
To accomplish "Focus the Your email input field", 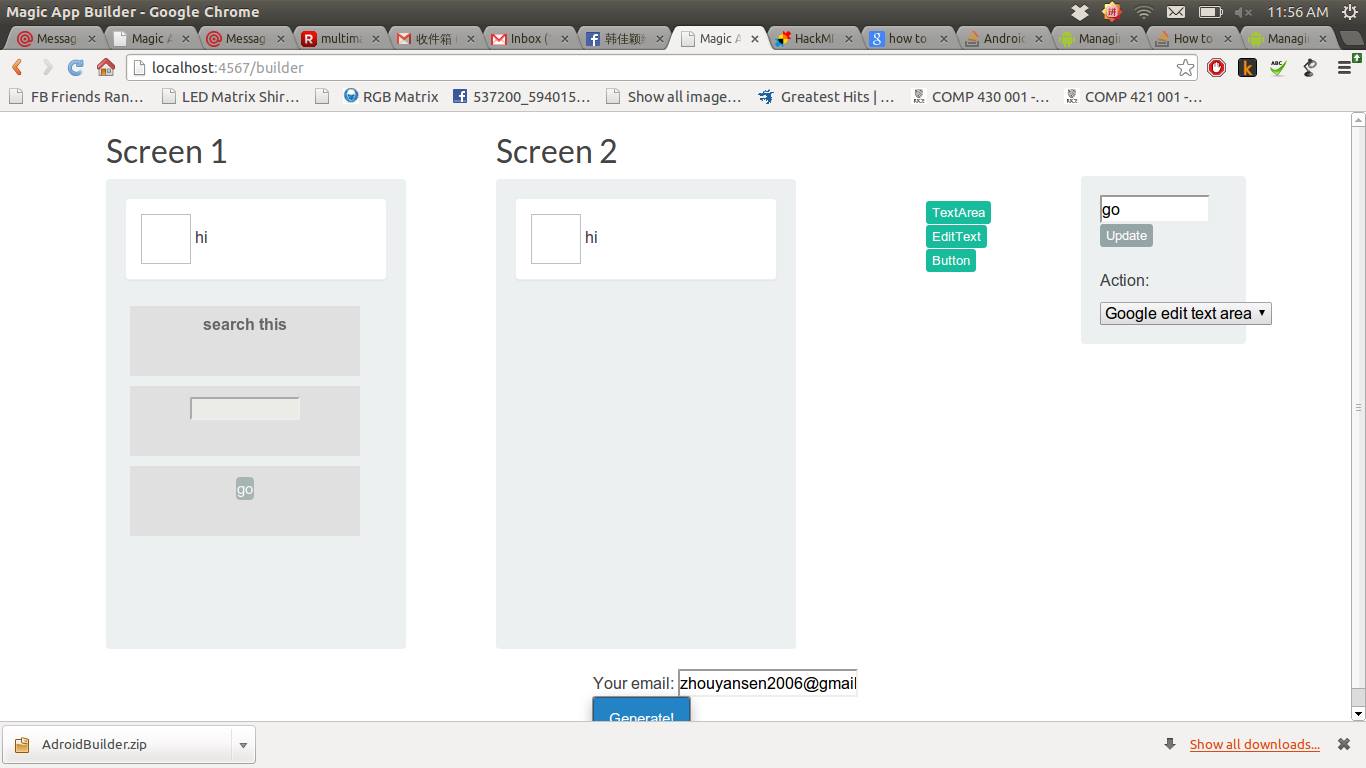I will pyautogui.click(x=767, y=683).
